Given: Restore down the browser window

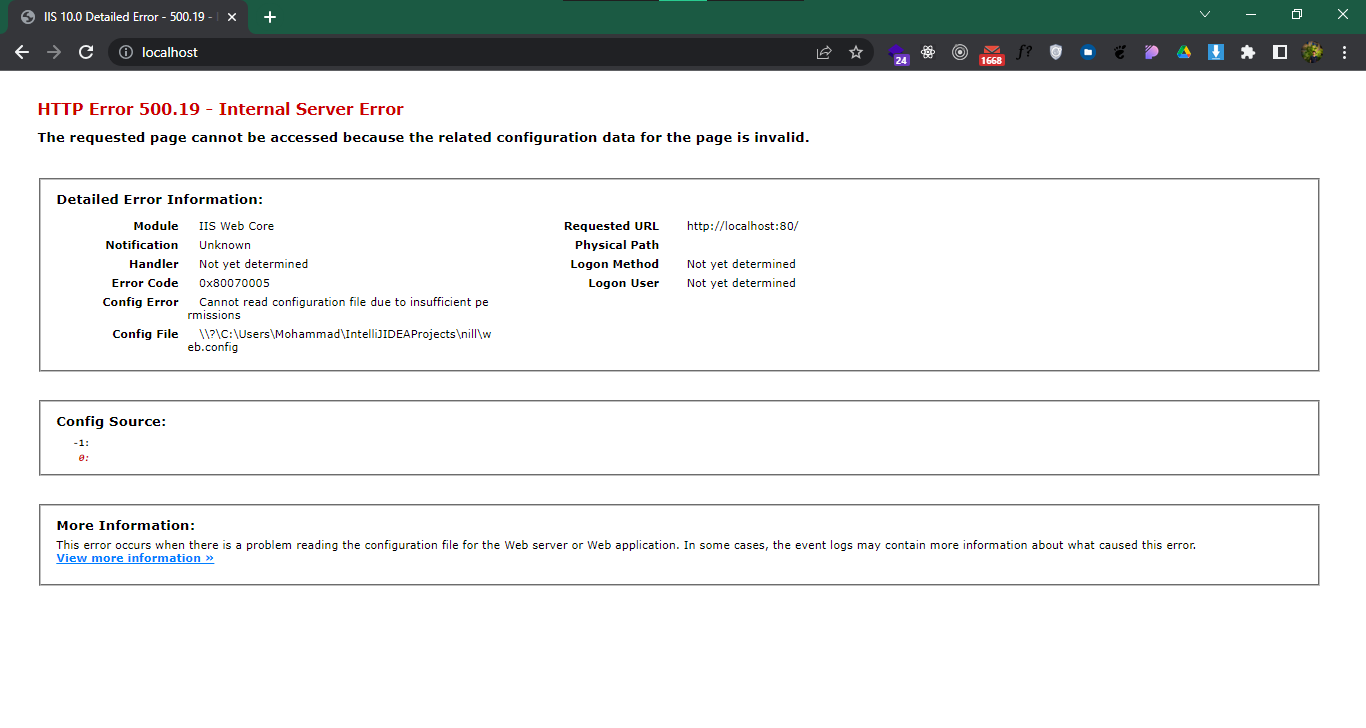Looking at the screenshot, I should 1297,14.
